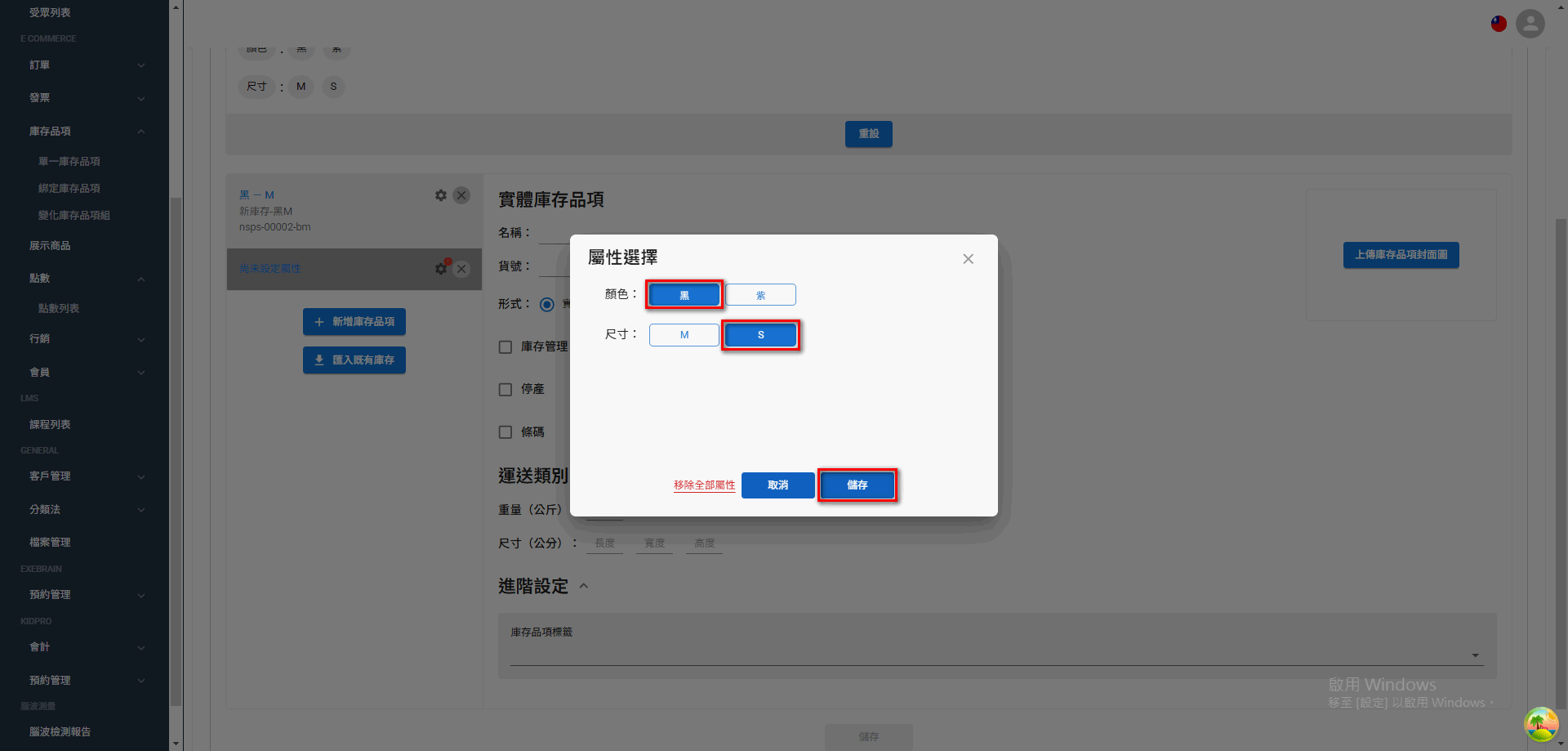Open 受眾列表 in the sidebar
The width and height of the screenshot is (1568, 751).
(50, 13)
